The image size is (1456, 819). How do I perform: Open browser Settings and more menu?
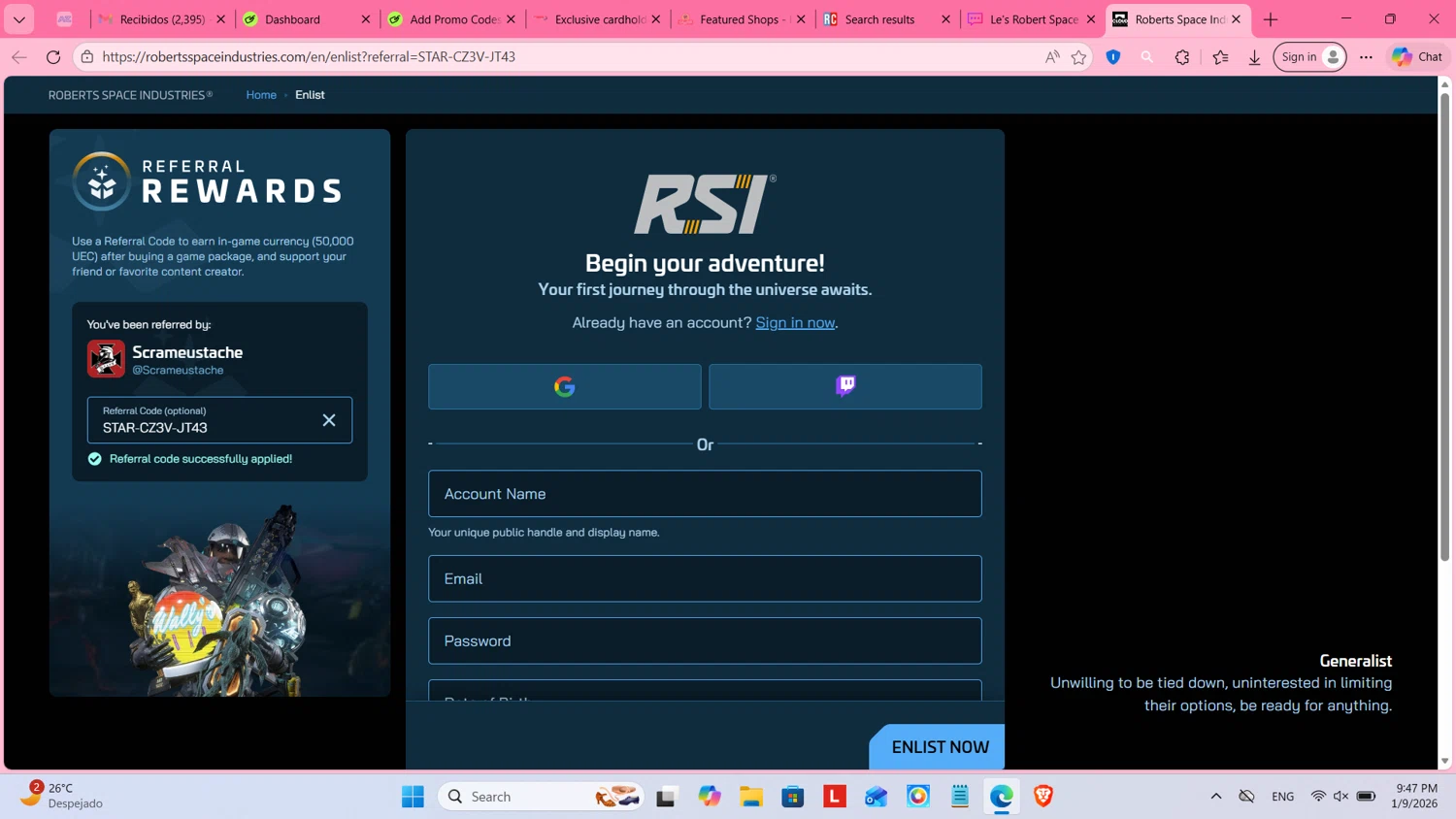coord(1366,57)
